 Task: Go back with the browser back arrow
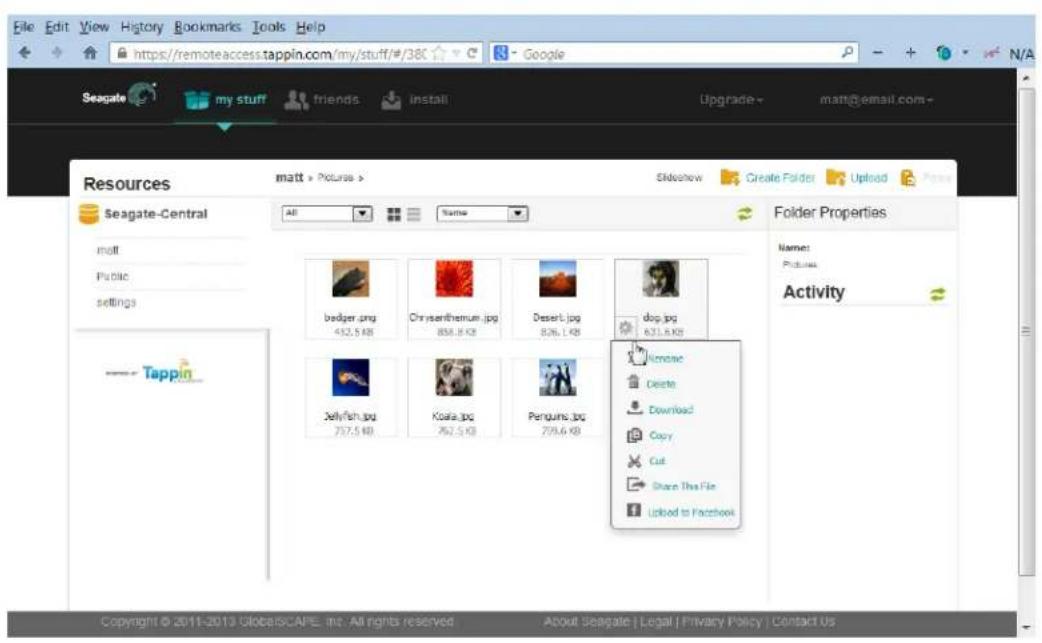25,53
